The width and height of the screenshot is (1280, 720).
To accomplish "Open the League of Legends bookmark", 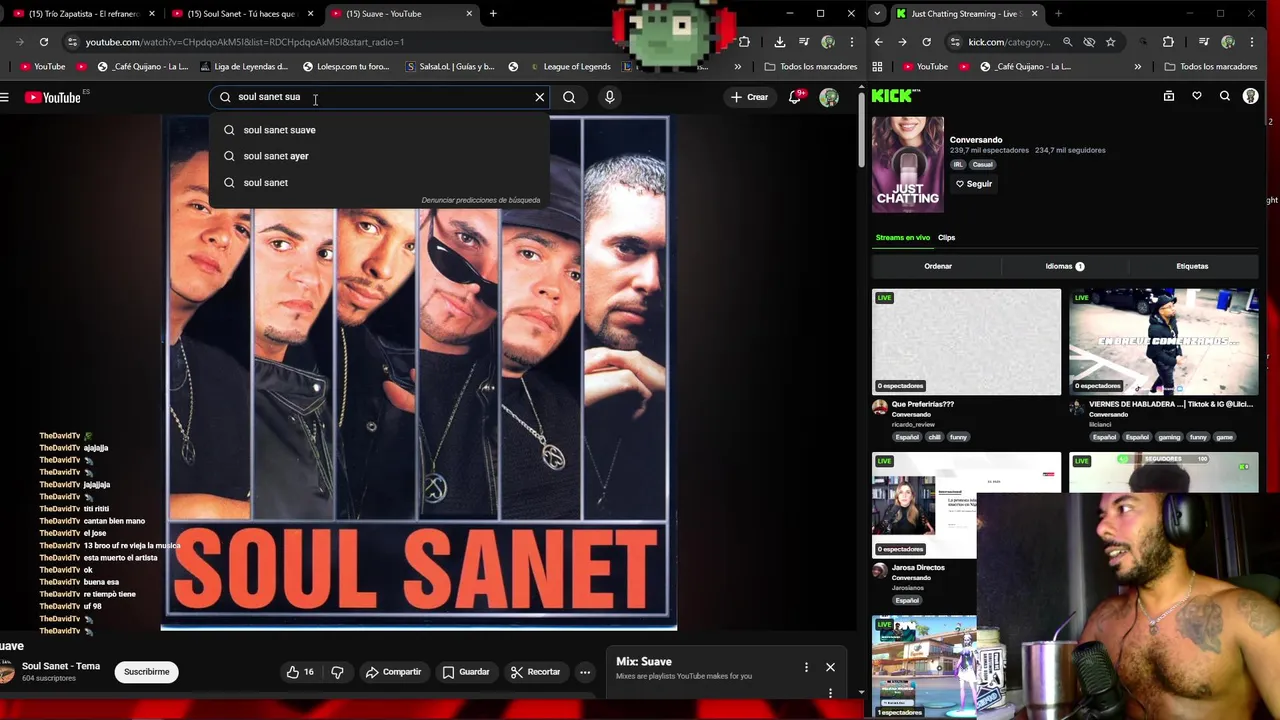I will click(x=569, y=67).
